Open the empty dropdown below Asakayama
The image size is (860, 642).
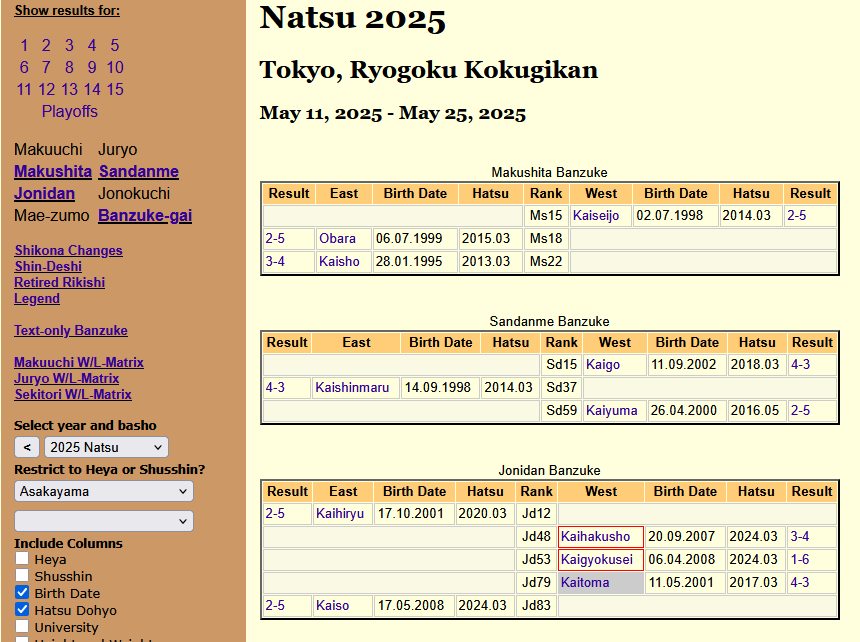point(104,521)
